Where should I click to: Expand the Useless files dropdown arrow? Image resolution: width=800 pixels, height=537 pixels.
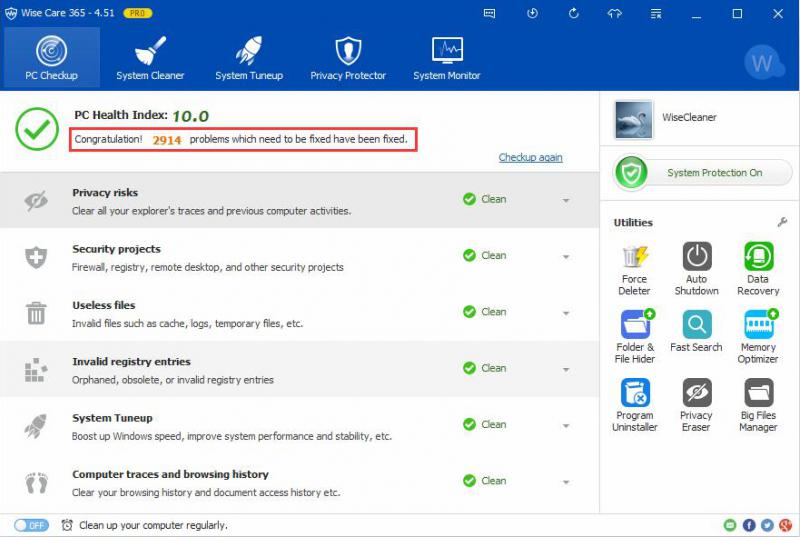click(x=566, y=313)
